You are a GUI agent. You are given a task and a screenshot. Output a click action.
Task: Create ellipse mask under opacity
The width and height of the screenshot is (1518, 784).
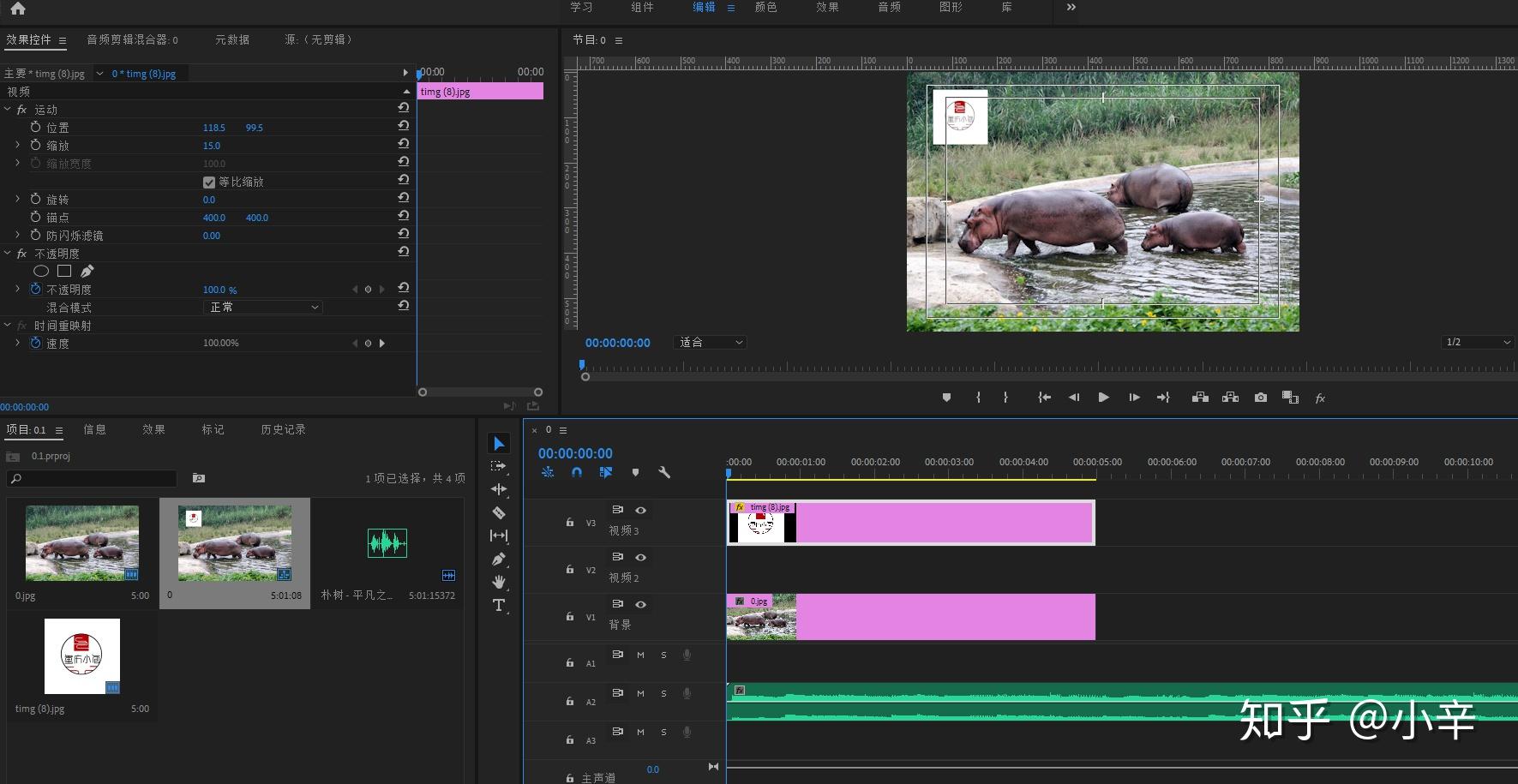pos(41,272)
